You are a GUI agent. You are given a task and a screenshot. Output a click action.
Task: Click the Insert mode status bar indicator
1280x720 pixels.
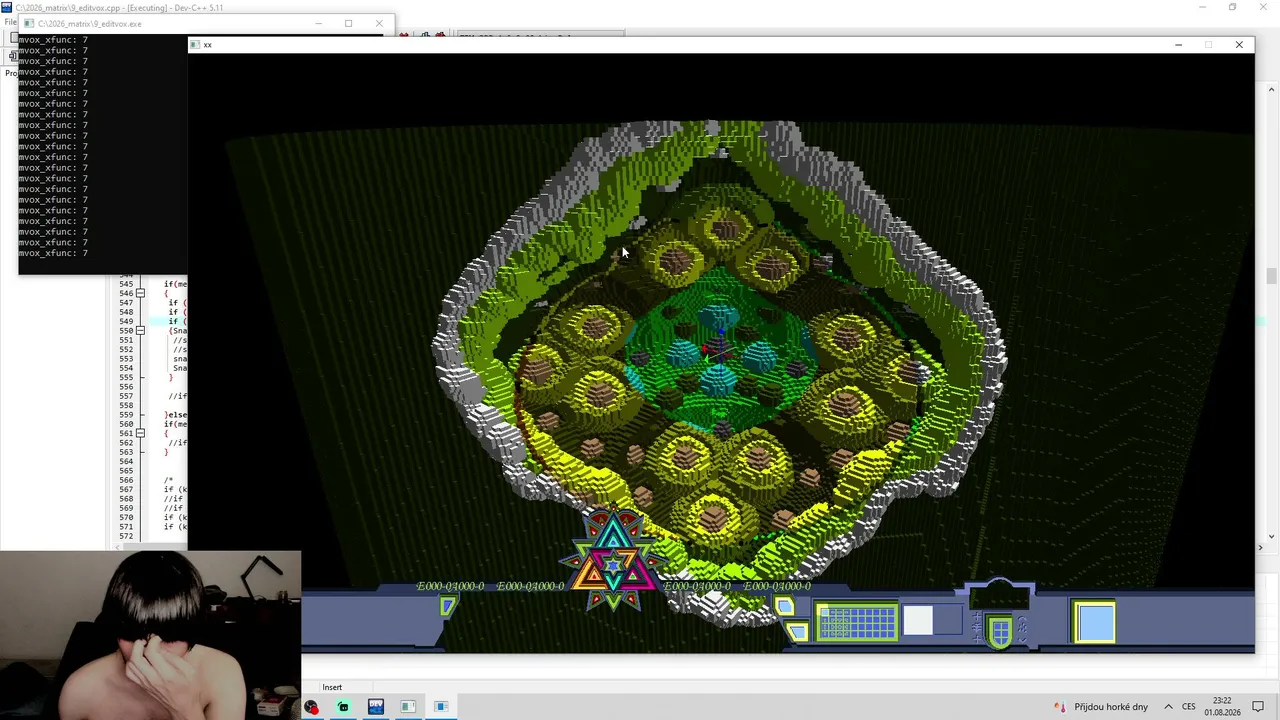point(332,687)
